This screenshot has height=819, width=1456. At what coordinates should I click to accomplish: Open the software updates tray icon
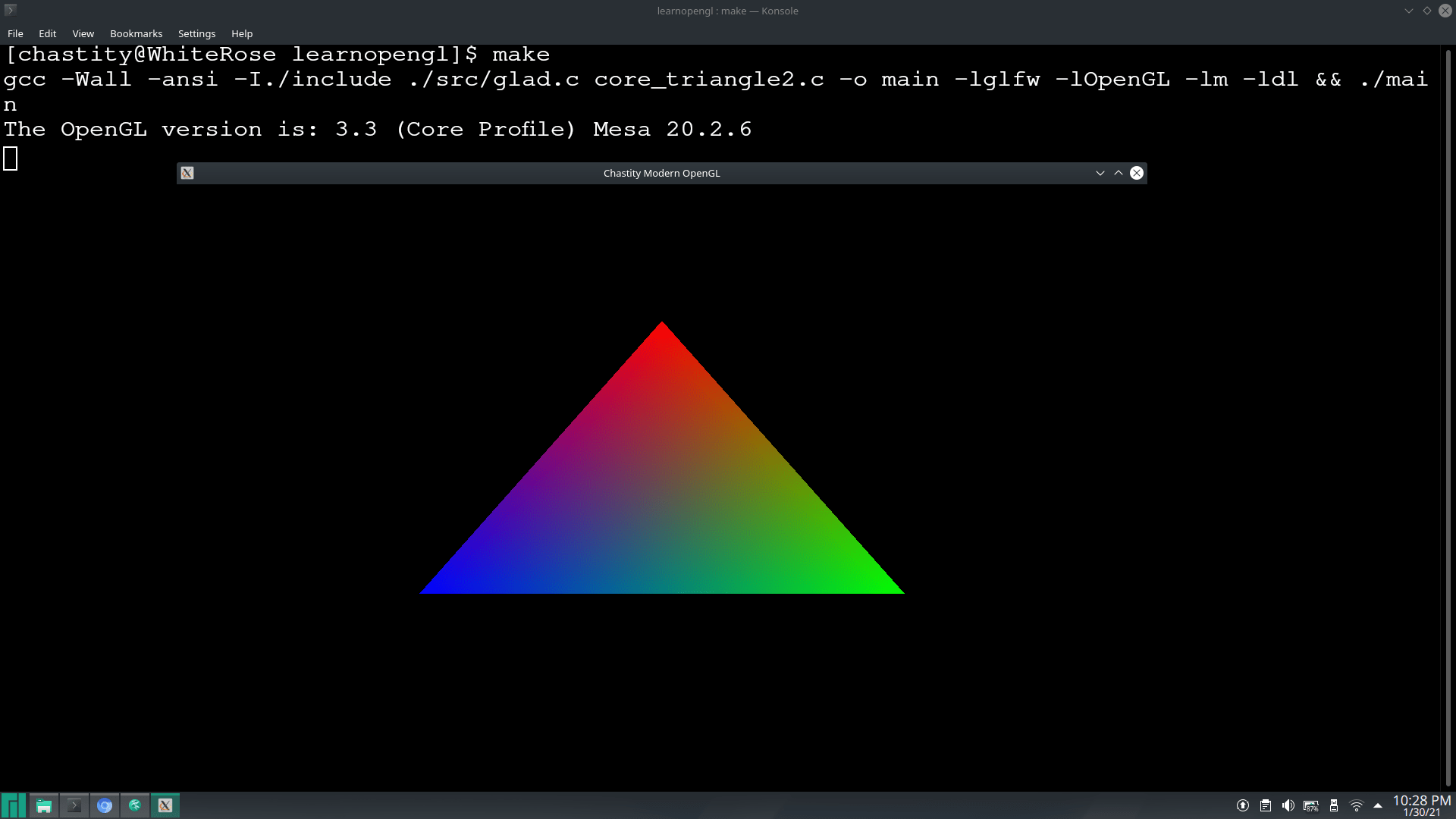coord(1243,805)
